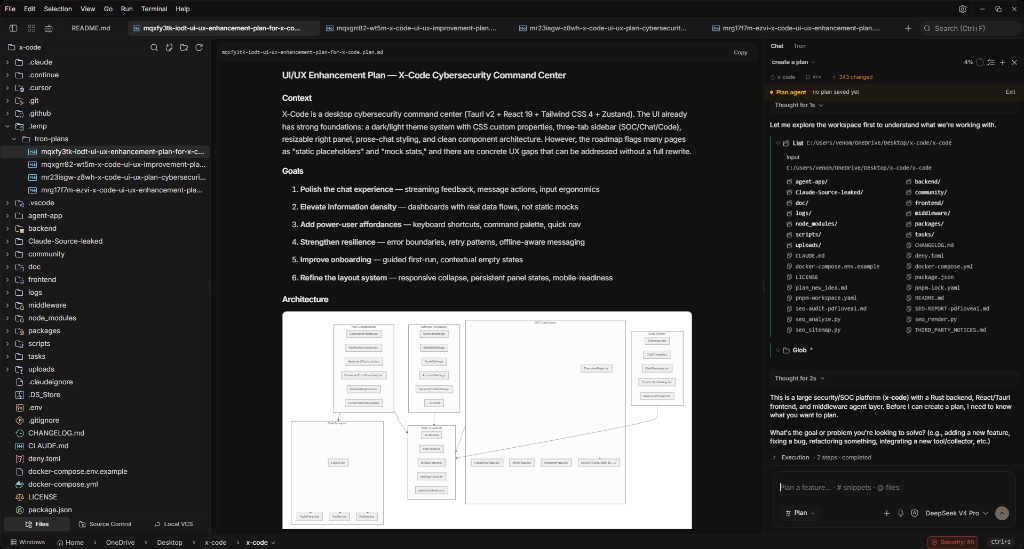Viewport: 1024px width, 549px height.
Task: Start a new chat with plus
Action: pyautogui.click(x=1003, y=62)
